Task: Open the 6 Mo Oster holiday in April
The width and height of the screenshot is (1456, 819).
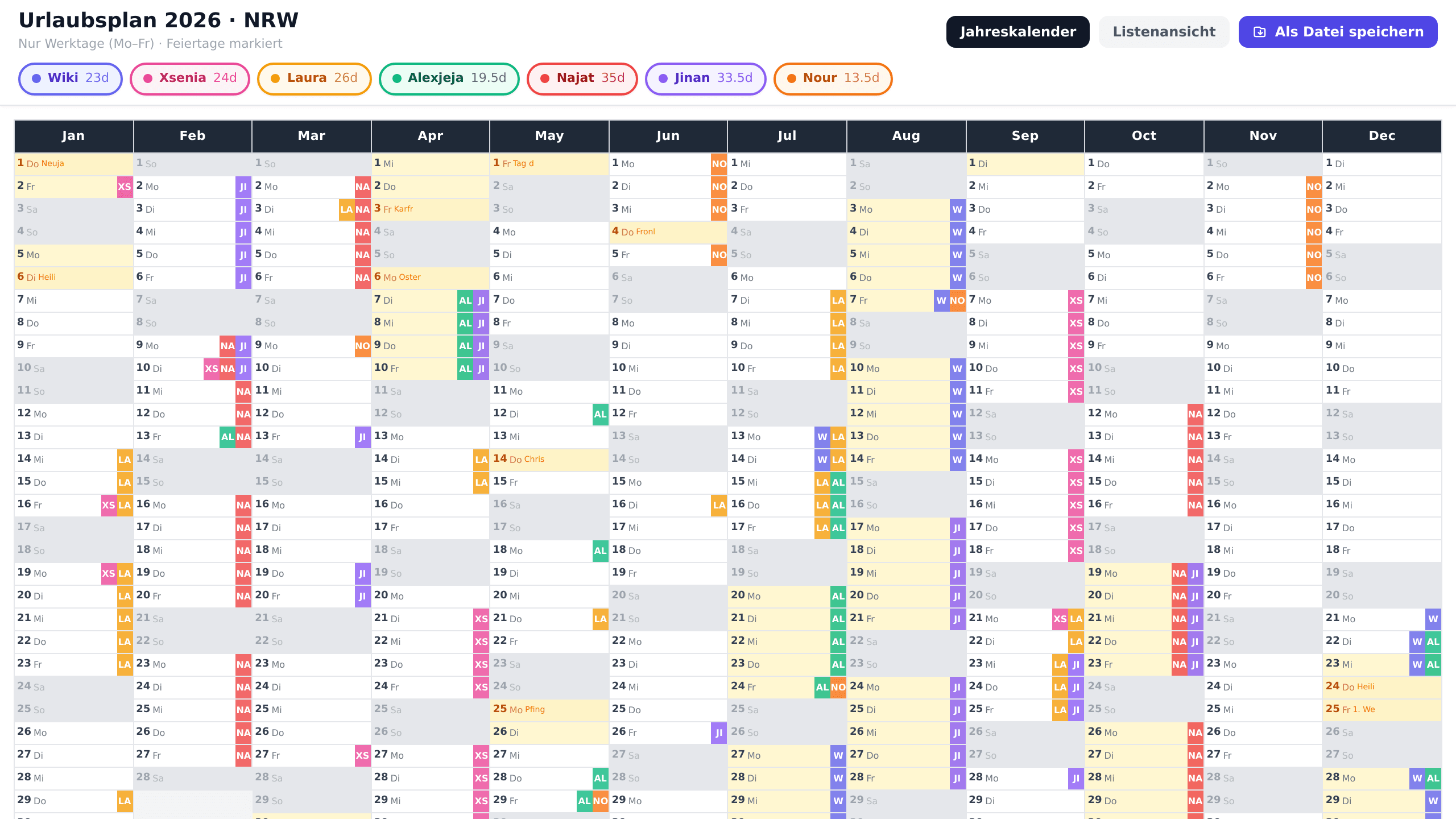Action: (431, 278)
